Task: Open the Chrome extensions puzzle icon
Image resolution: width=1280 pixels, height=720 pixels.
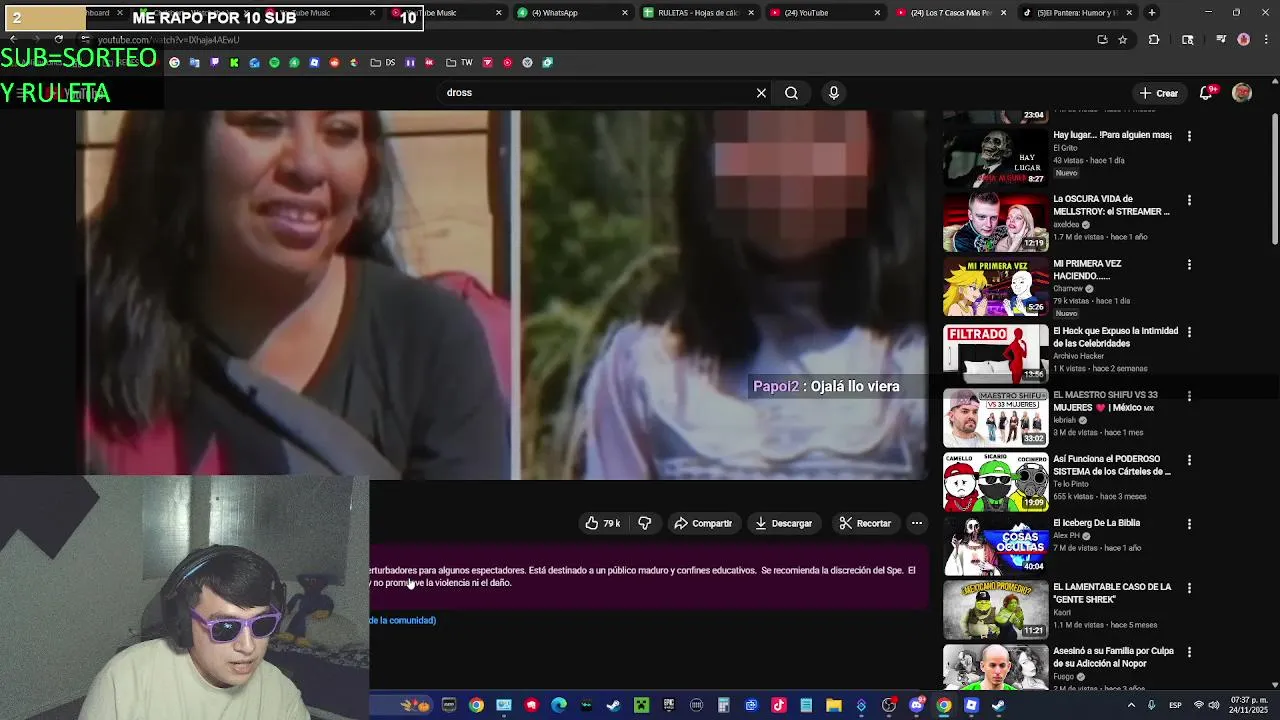Action: point(1154,40)
